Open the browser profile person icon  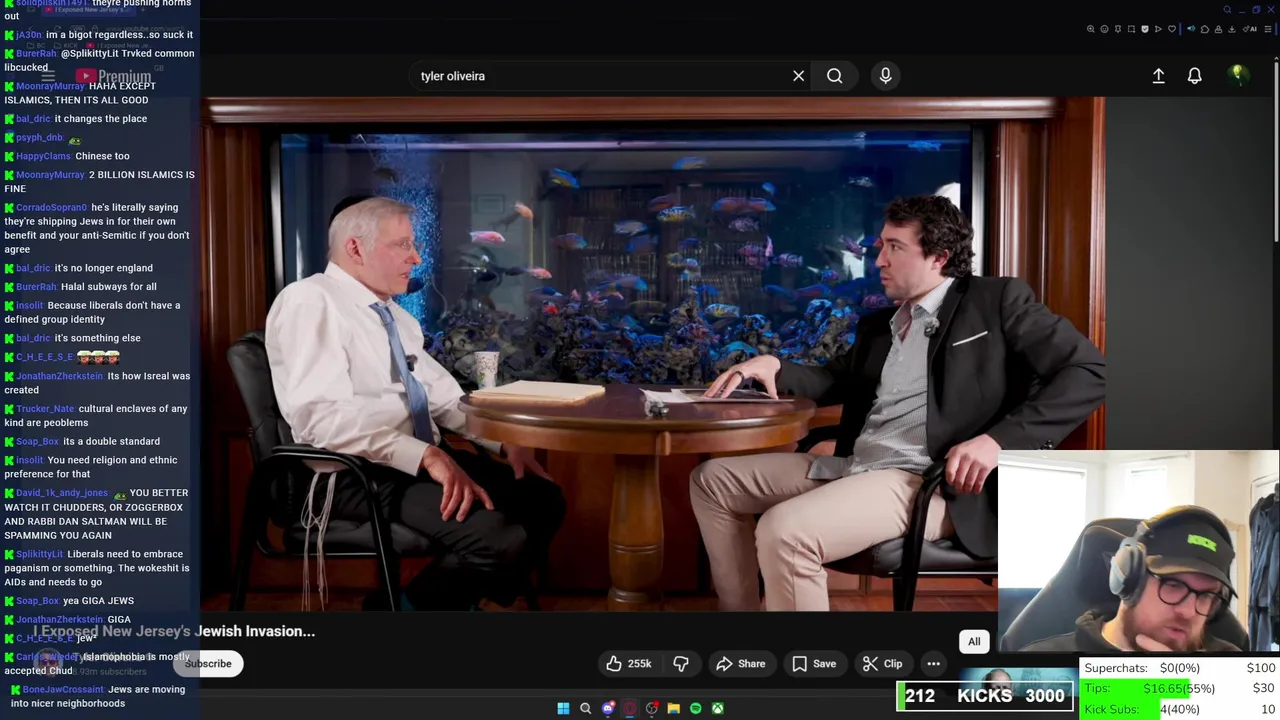coord(1218,29)
